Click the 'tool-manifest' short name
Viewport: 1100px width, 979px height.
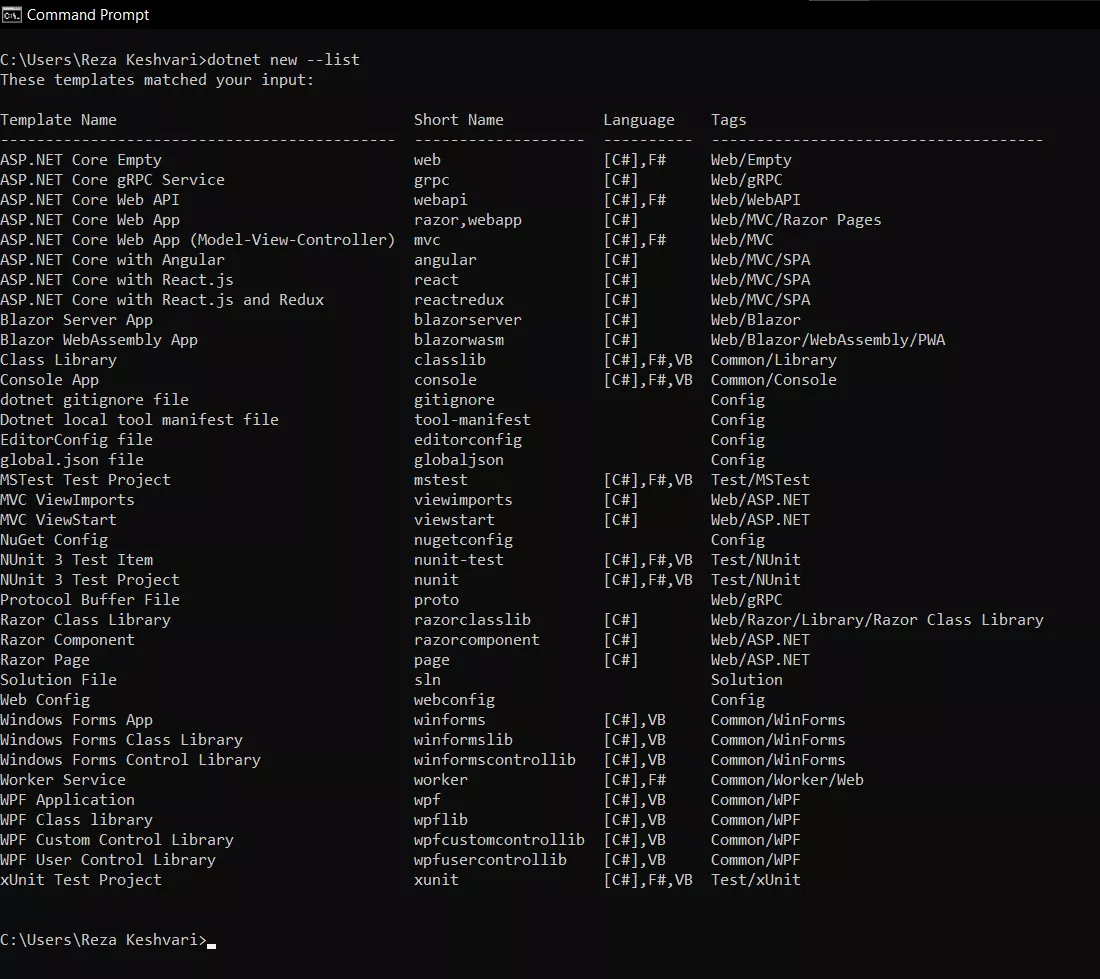click(472, 419)
